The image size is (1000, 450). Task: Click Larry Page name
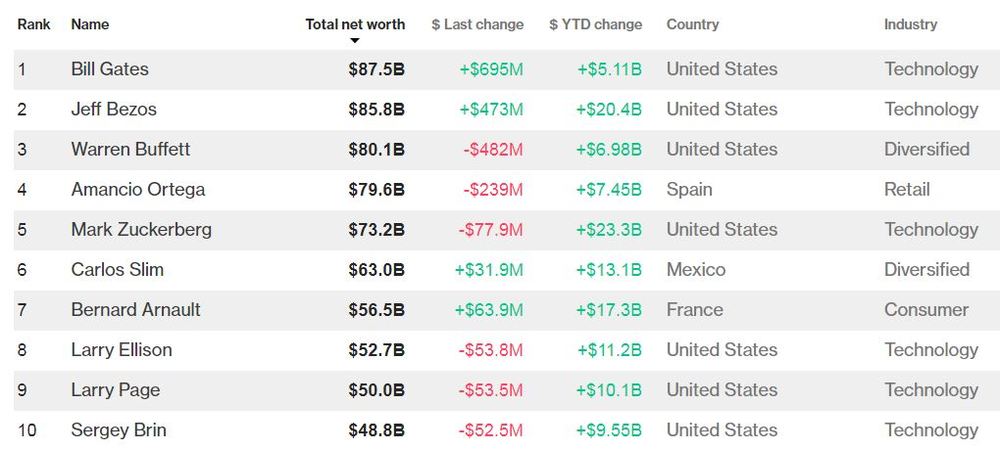115,390
